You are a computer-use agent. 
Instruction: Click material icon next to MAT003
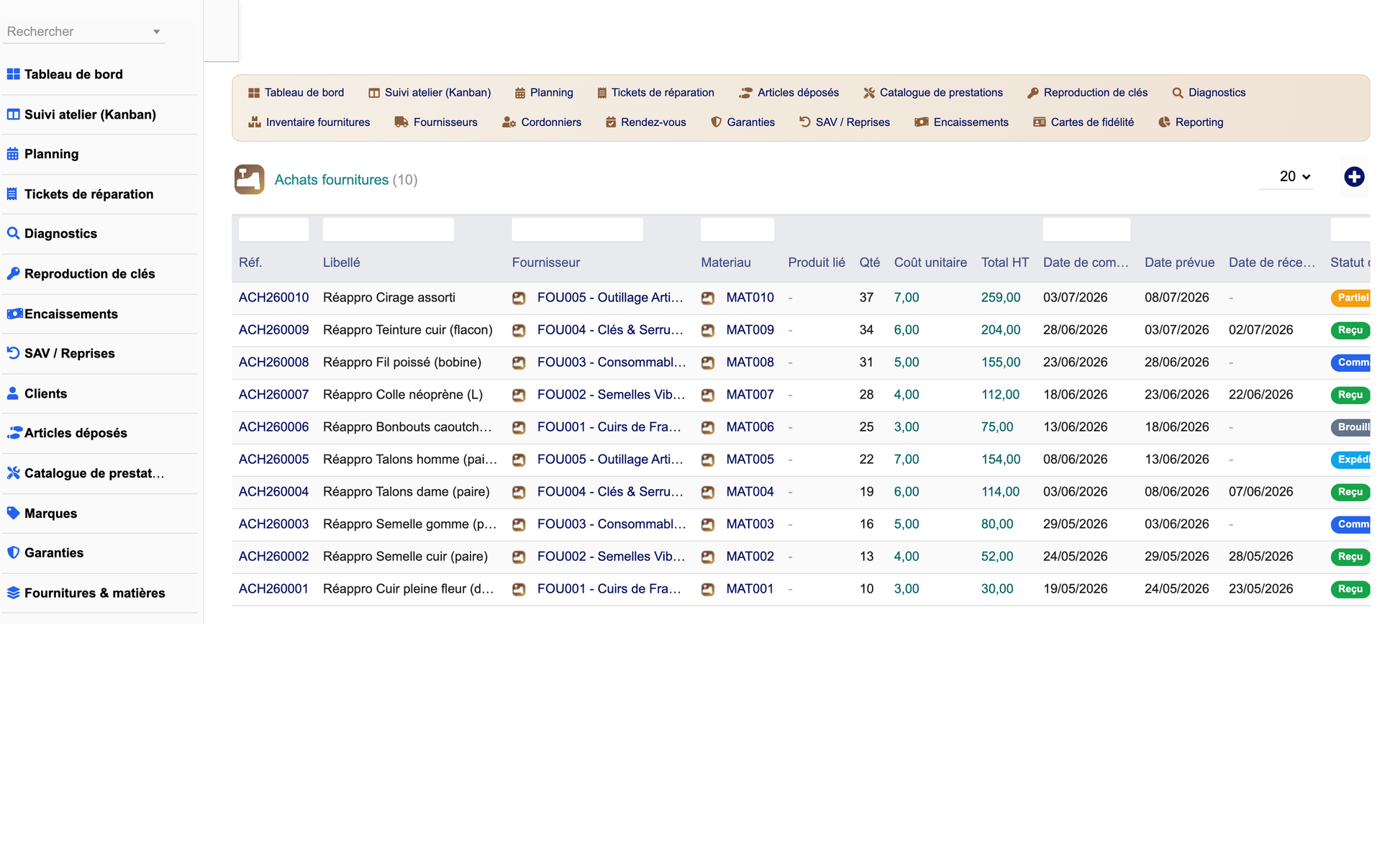point(708,525)
